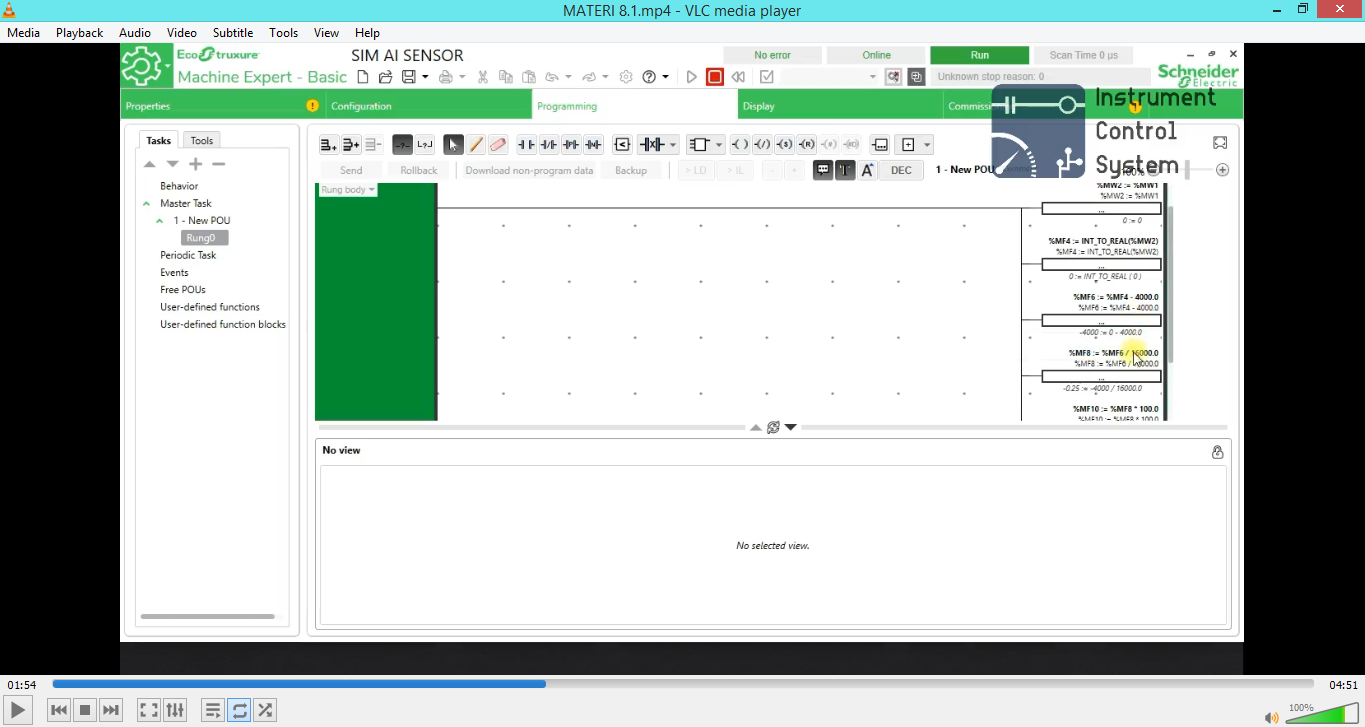Collapse the Master Task tree node
1365x727 pixels.
pyautogui.click(x=147, y=204)
